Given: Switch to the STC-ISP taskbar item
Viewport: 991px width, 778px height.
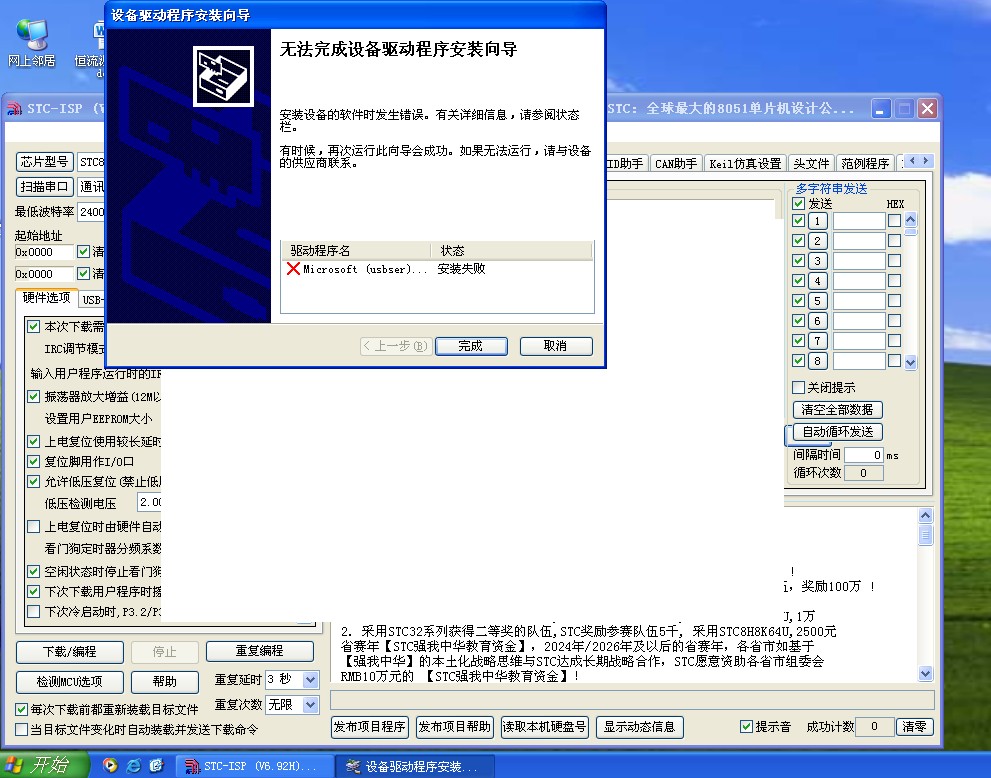Looking at the screenshot, I should pyautogui.click(x=253, y=766).
